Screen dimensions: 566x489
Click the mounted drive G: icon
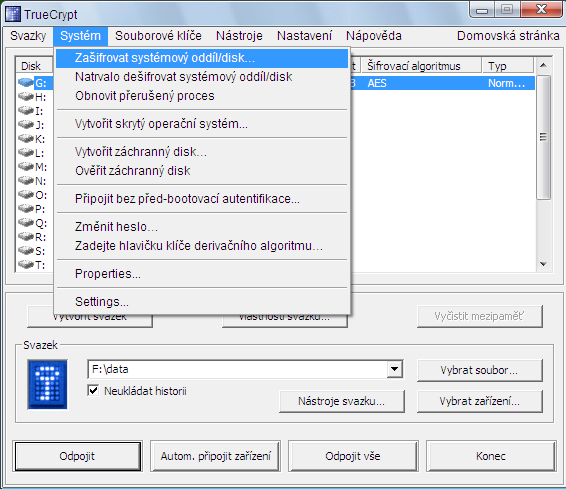tap(26, 83)
